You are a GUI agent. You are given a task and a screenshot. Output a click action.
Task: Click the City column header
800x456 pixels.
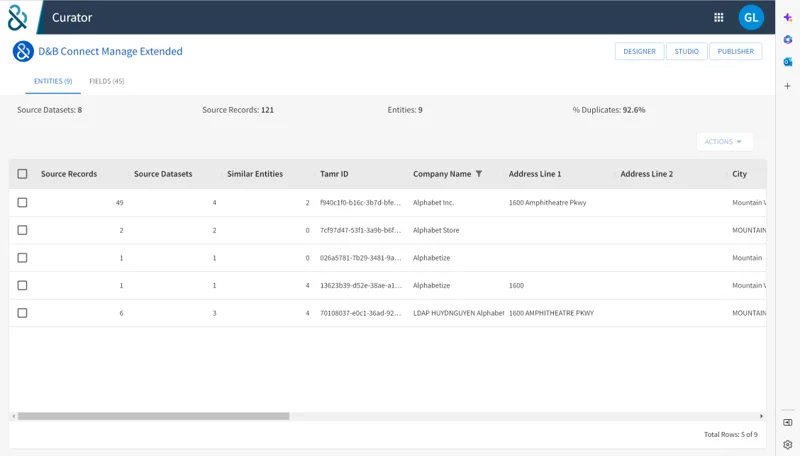tap(739, 174)
